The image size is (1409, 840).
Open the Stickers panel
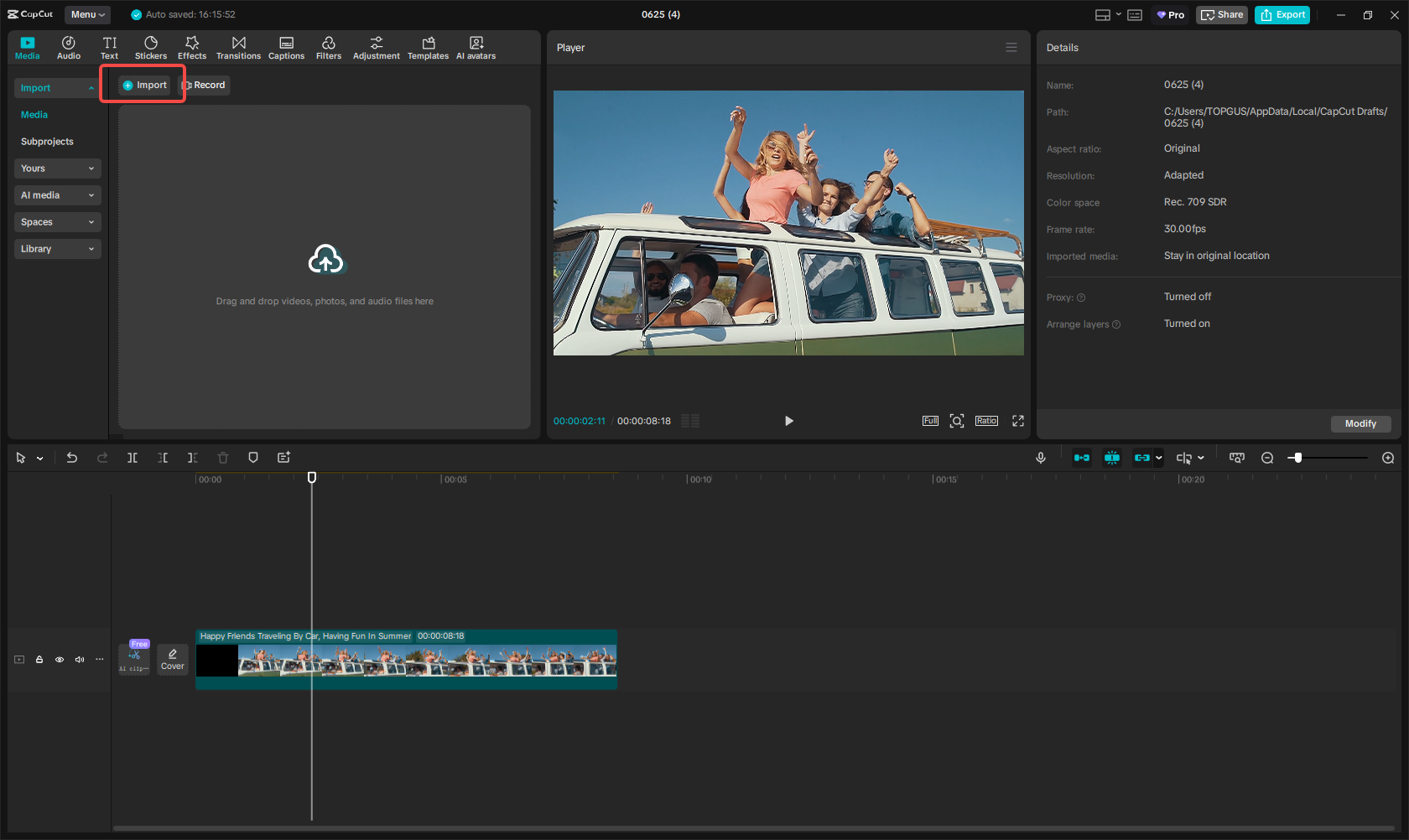click(x=151, y=47)
